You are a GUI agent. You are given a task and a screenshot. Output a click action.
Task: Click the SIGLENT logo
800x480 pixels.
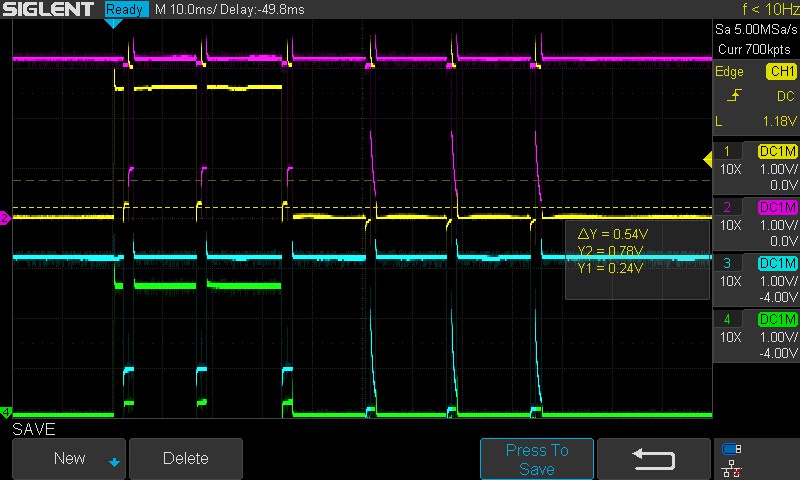click(x=50, y=9)
